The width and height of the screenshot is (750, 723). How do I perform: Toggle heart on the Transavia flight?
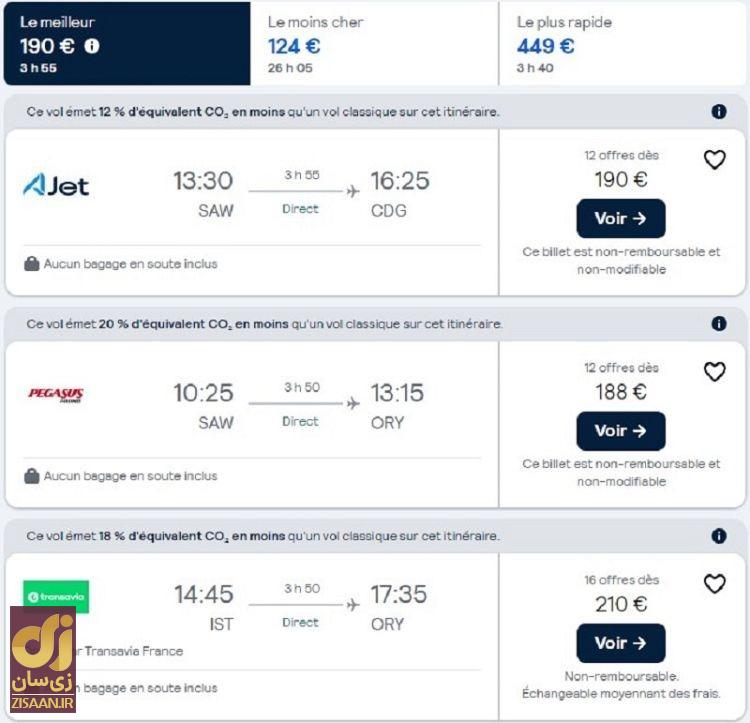714,584
